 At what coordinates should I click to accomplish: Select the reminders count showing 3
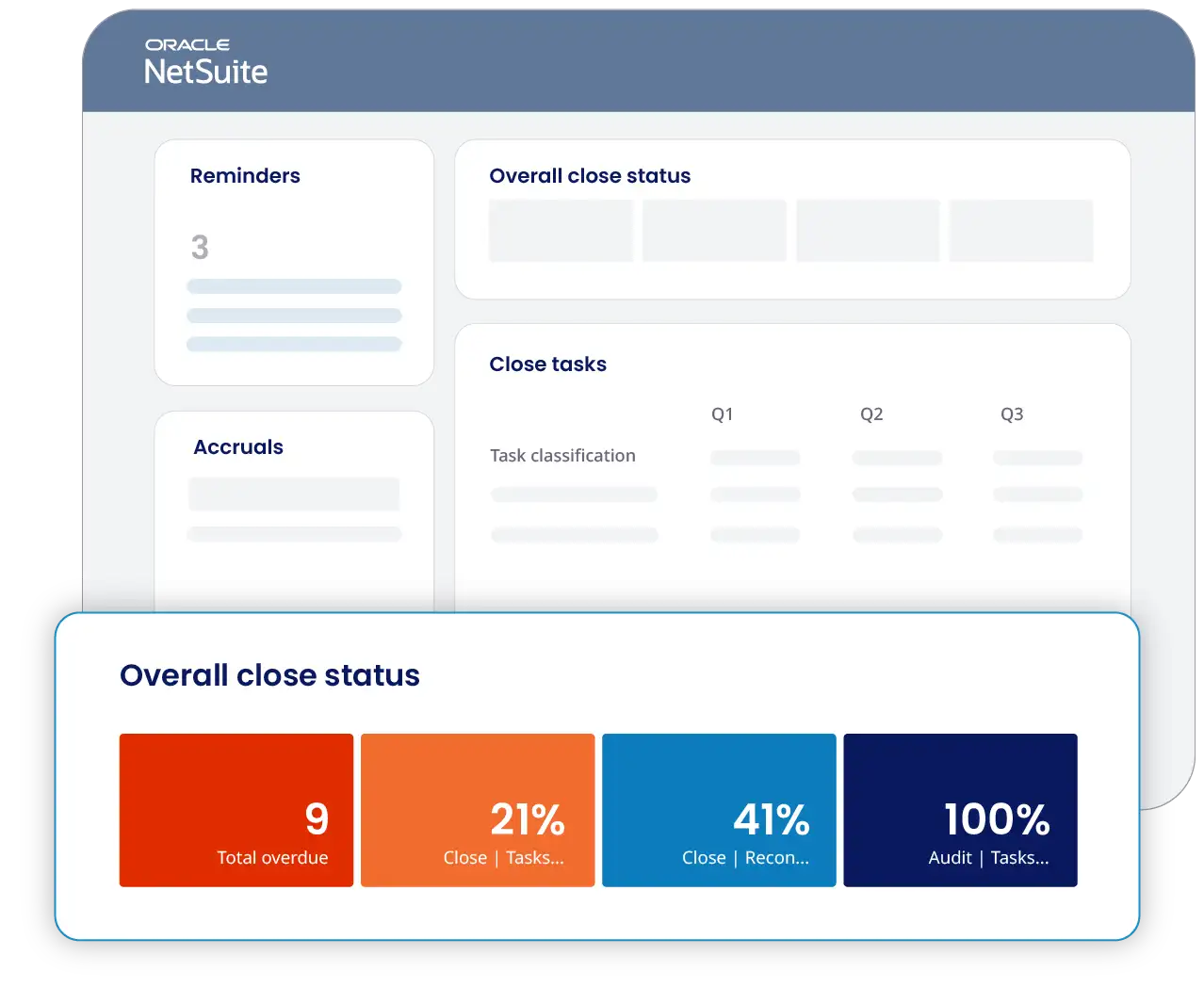pyautogui.click(x=199, y=247)
